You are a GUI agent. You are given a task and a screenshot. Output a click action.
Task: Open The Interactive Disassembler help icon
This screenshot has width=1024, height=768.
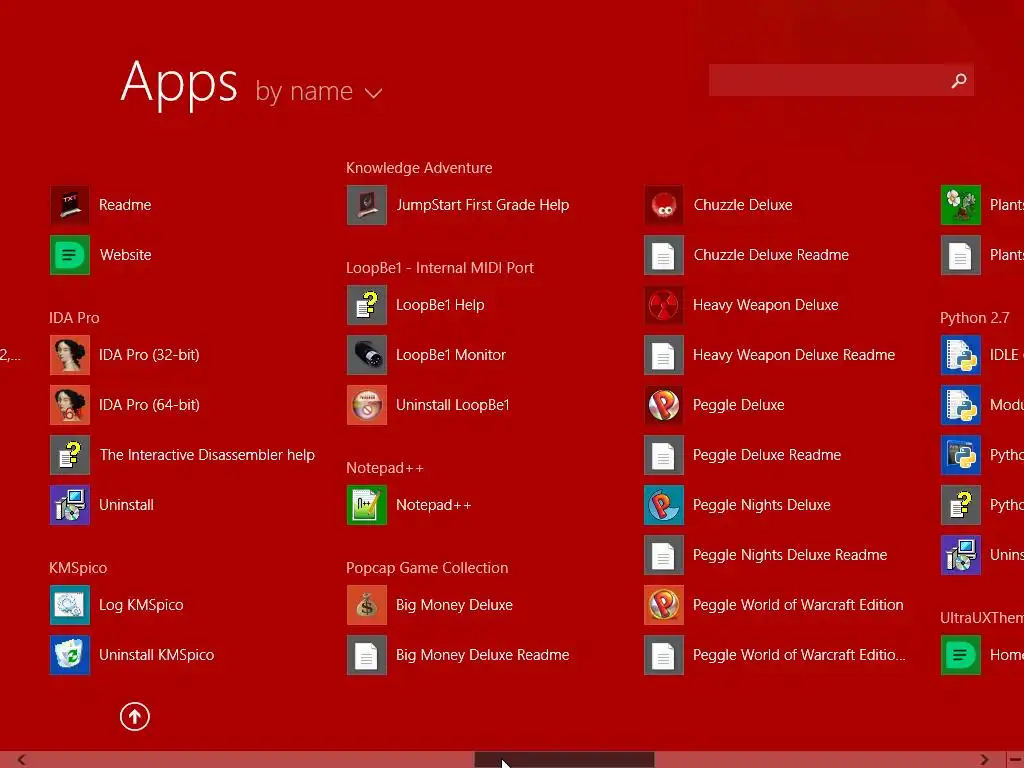[x=70, y=455]
